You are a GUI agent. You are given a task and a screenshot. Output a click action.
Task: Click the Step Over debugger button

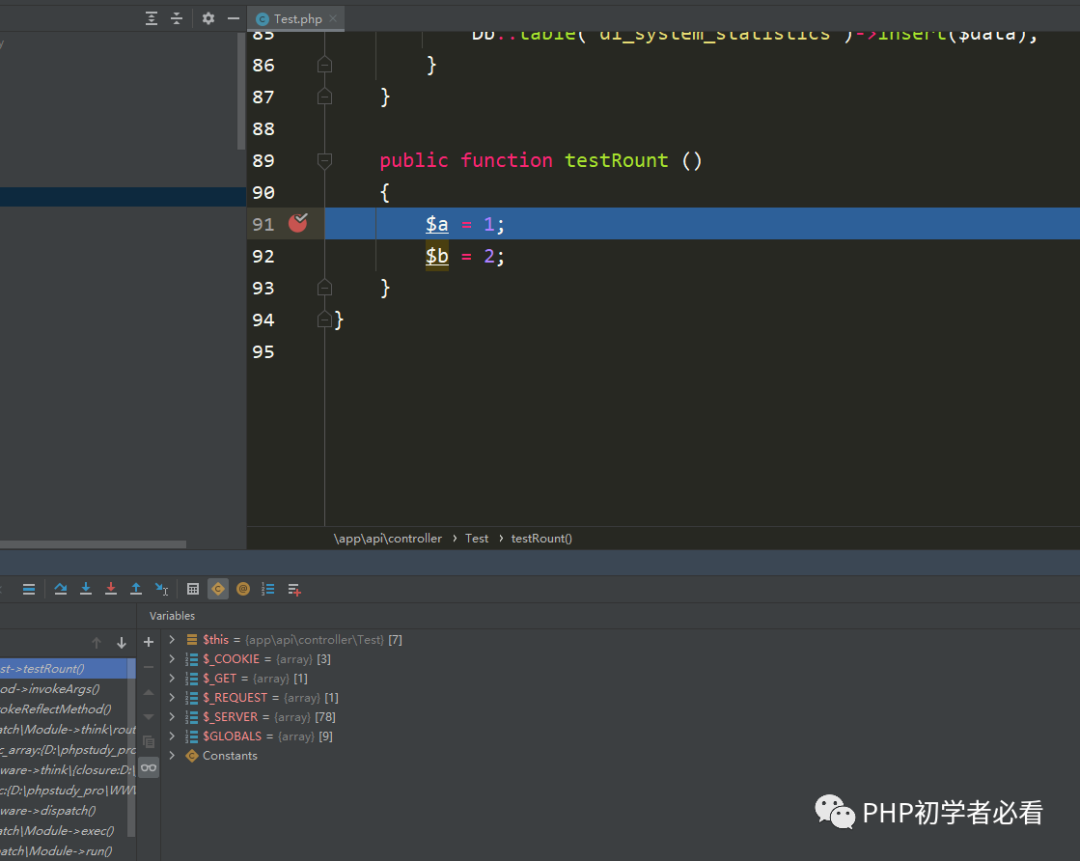click(x=61, y=589)
